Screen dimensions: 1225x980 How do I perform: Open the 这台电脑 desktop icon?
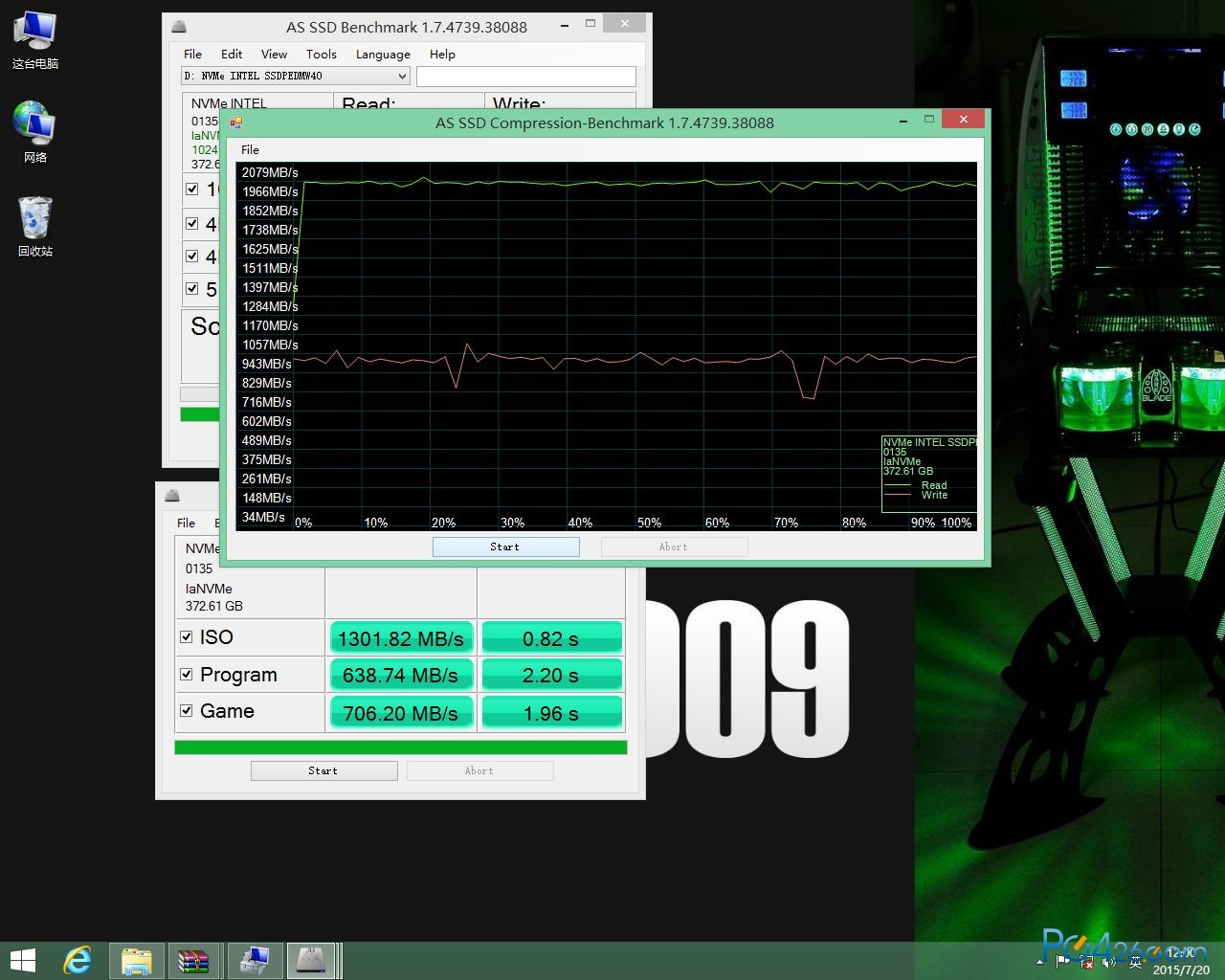pyautogui.click(x=35, y=41)
